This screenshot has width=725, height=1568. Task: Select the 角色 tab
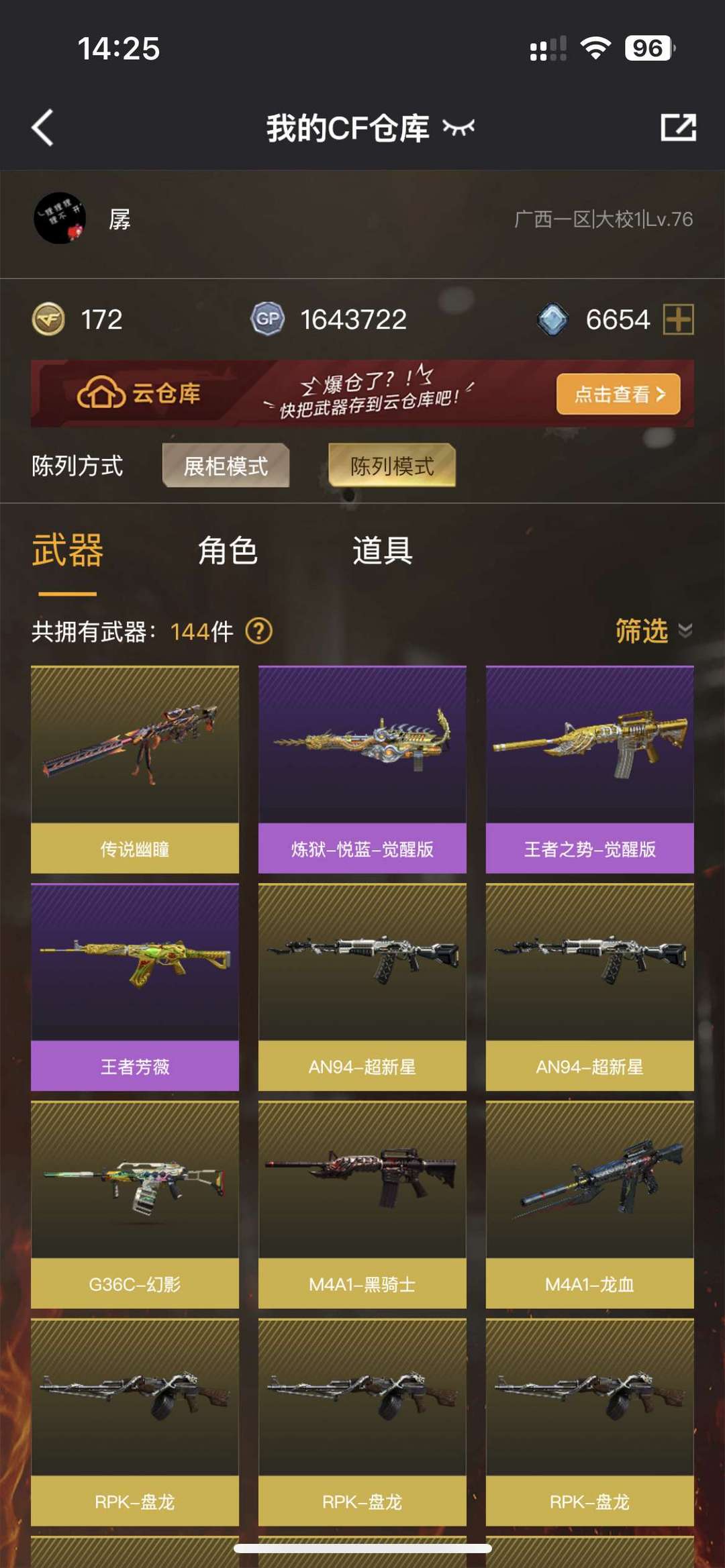(228, 551)
